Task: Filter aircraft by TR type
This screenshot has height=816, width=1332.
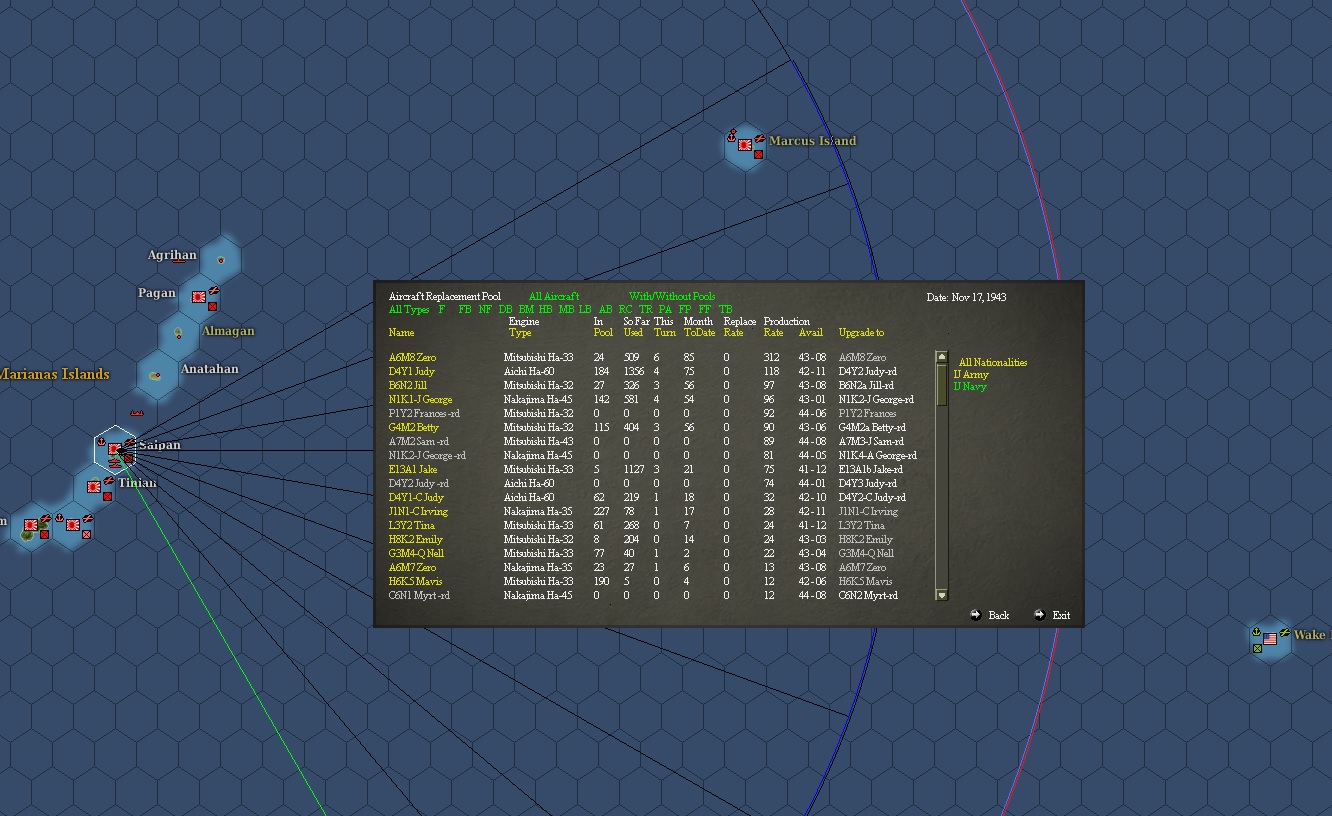Action: [646, 310]
